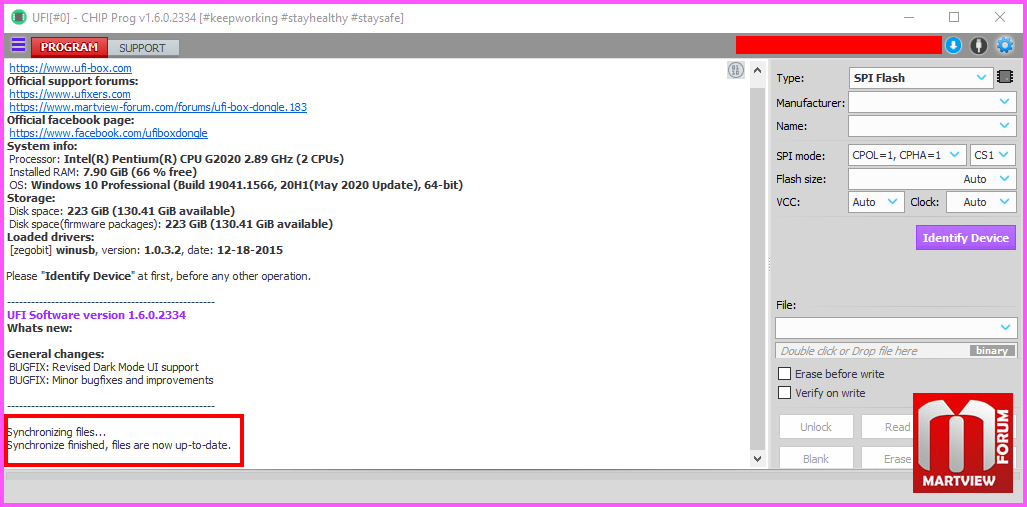
Task: Enable Erase before write checkbox
Action: 784,374
